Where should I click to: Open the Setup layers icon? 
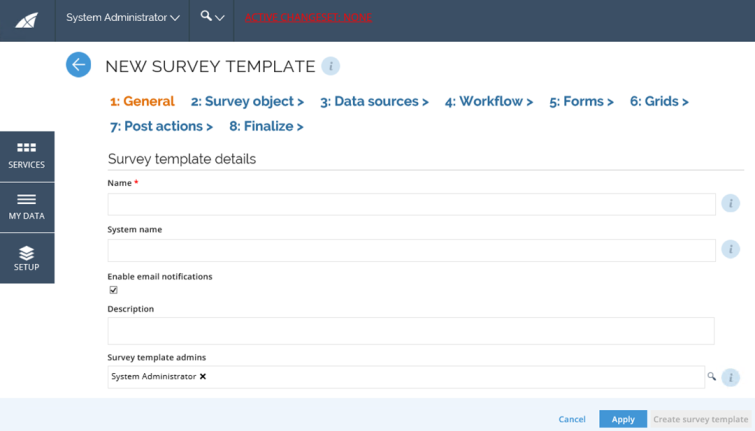click(27, 258)
